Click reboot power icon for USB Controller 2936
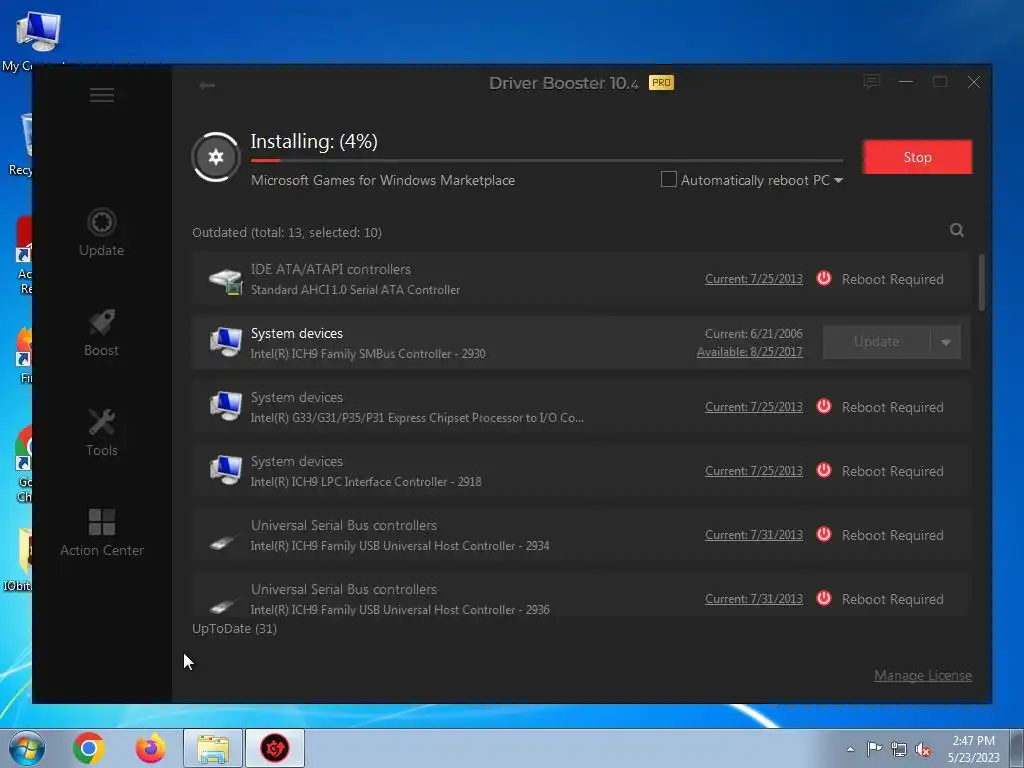 pos(824,598)
